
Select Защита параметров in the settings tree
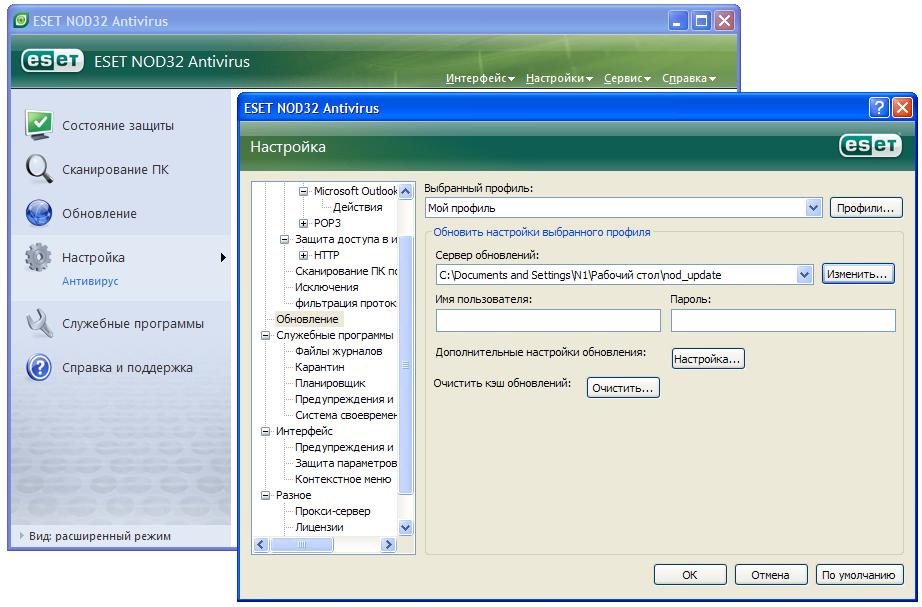pos(346,463)
